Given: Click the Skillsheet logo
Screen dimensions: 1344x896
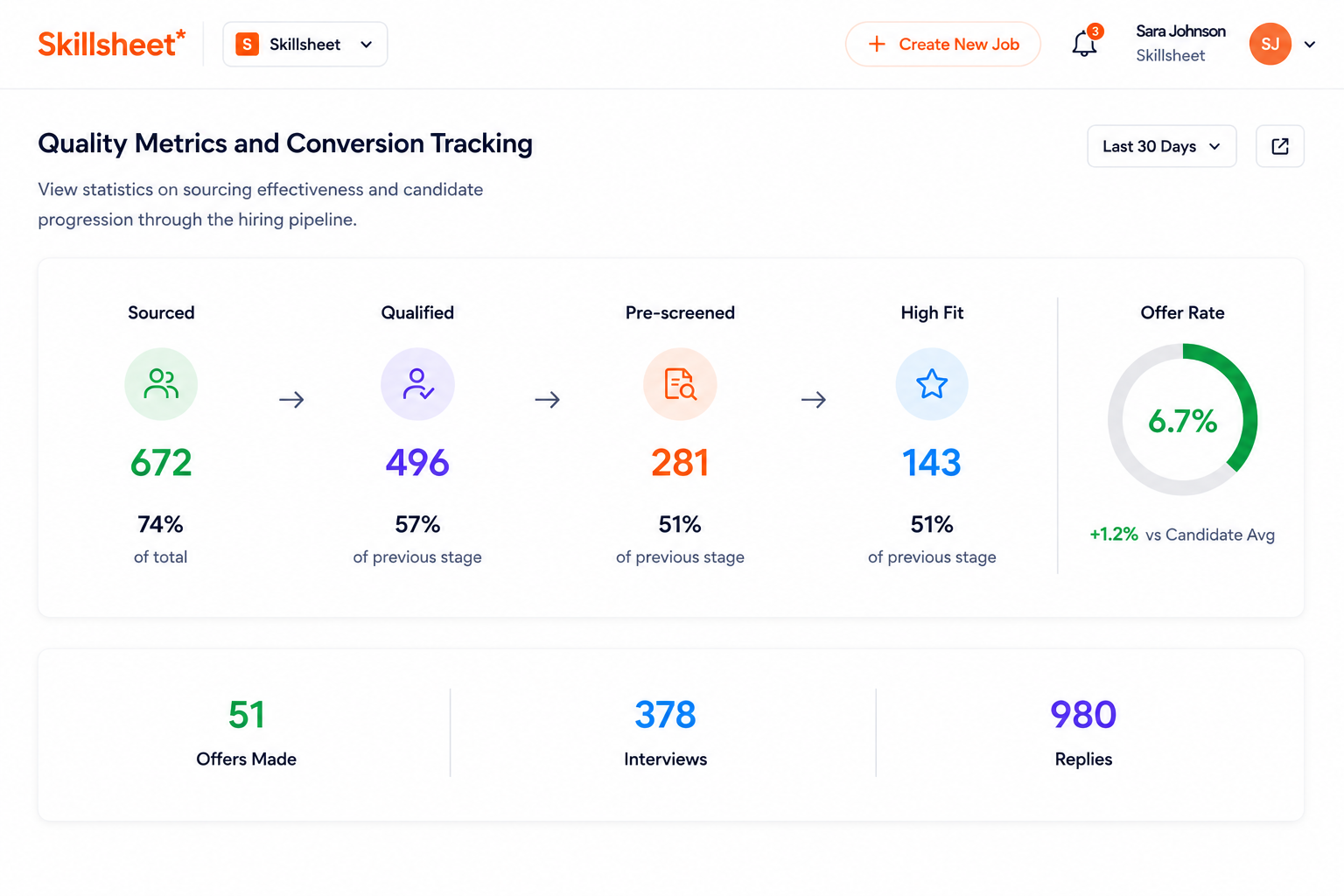Looking at the screenshot, I should [112, 44].
